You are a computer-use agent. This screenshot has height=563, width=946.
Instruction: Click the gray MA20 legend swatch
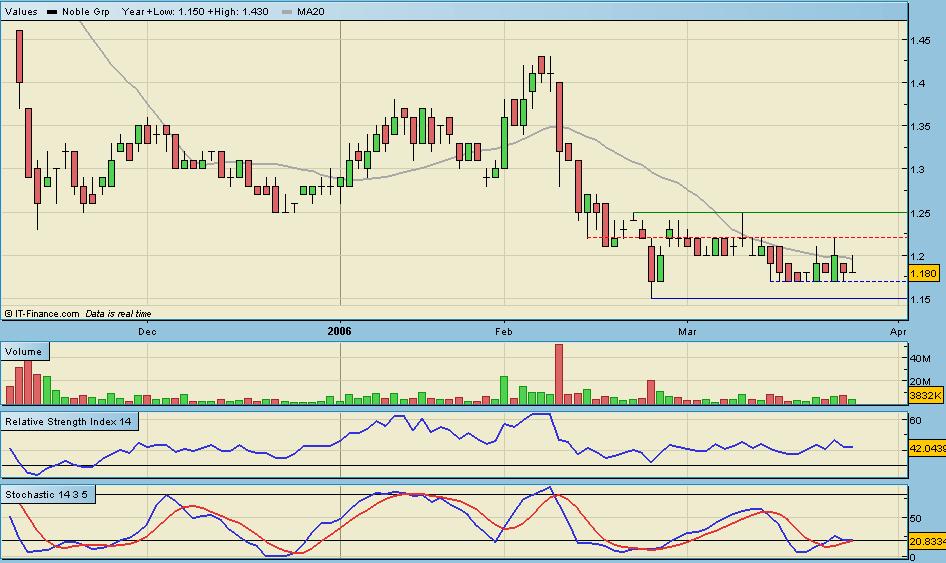coord(287,11)
